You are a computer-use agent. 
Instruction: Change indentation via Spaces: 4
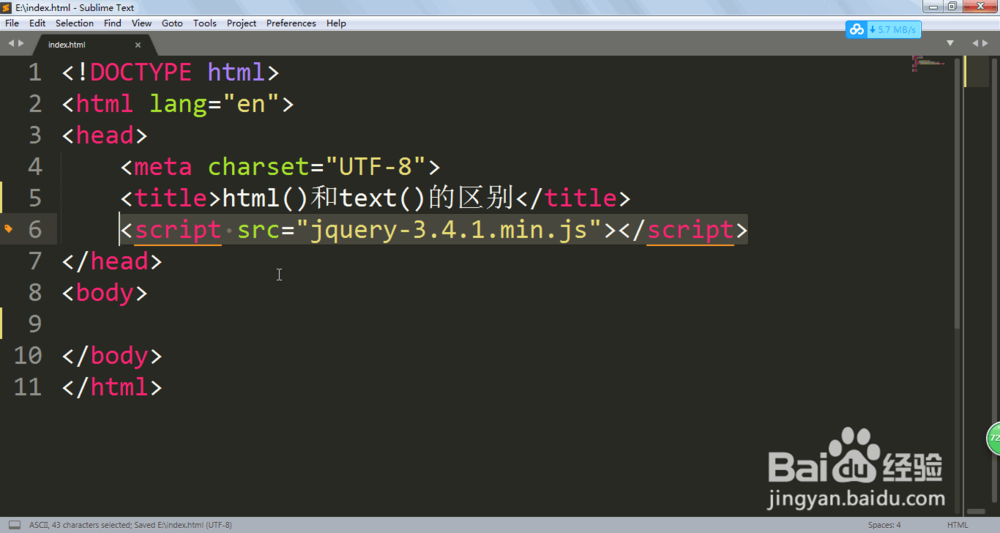[x=884, y=525]
